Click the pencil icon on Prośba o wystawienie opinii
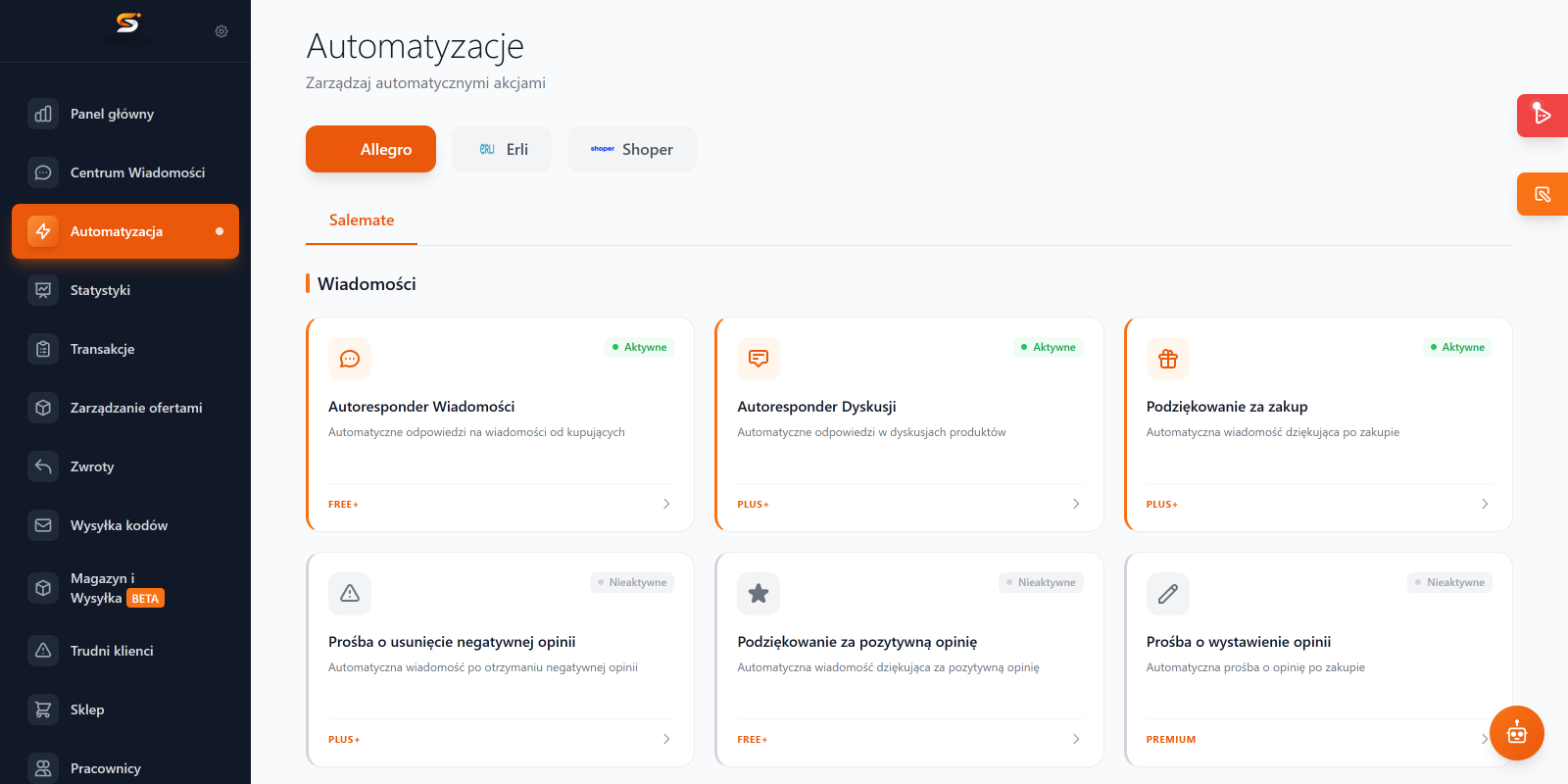Viewport: 1568px width, 784px height. 1168,594
